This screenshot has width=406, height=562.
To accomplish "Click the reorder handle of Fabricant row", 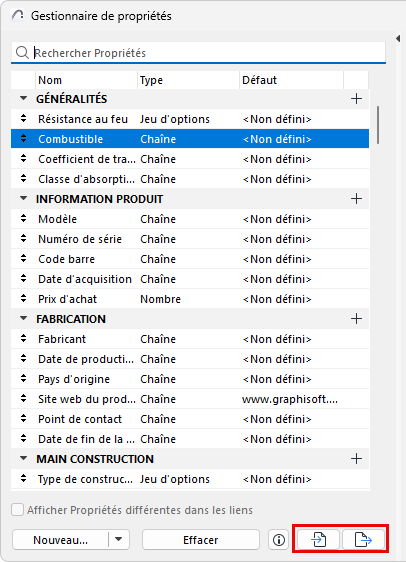I will point(24,338).
